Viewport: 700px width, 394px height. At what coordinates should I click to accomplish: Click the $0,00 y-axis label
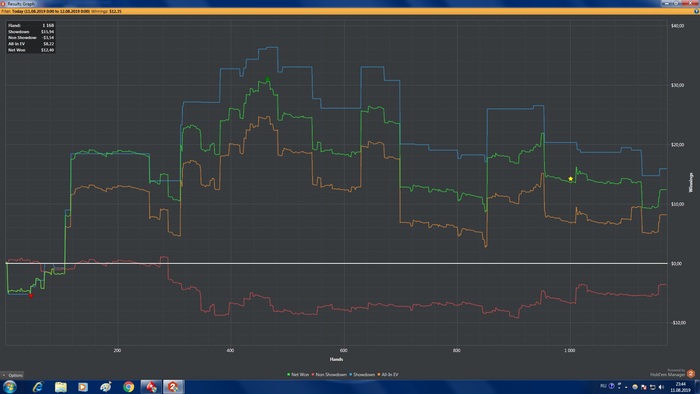[x=676, y=264]
